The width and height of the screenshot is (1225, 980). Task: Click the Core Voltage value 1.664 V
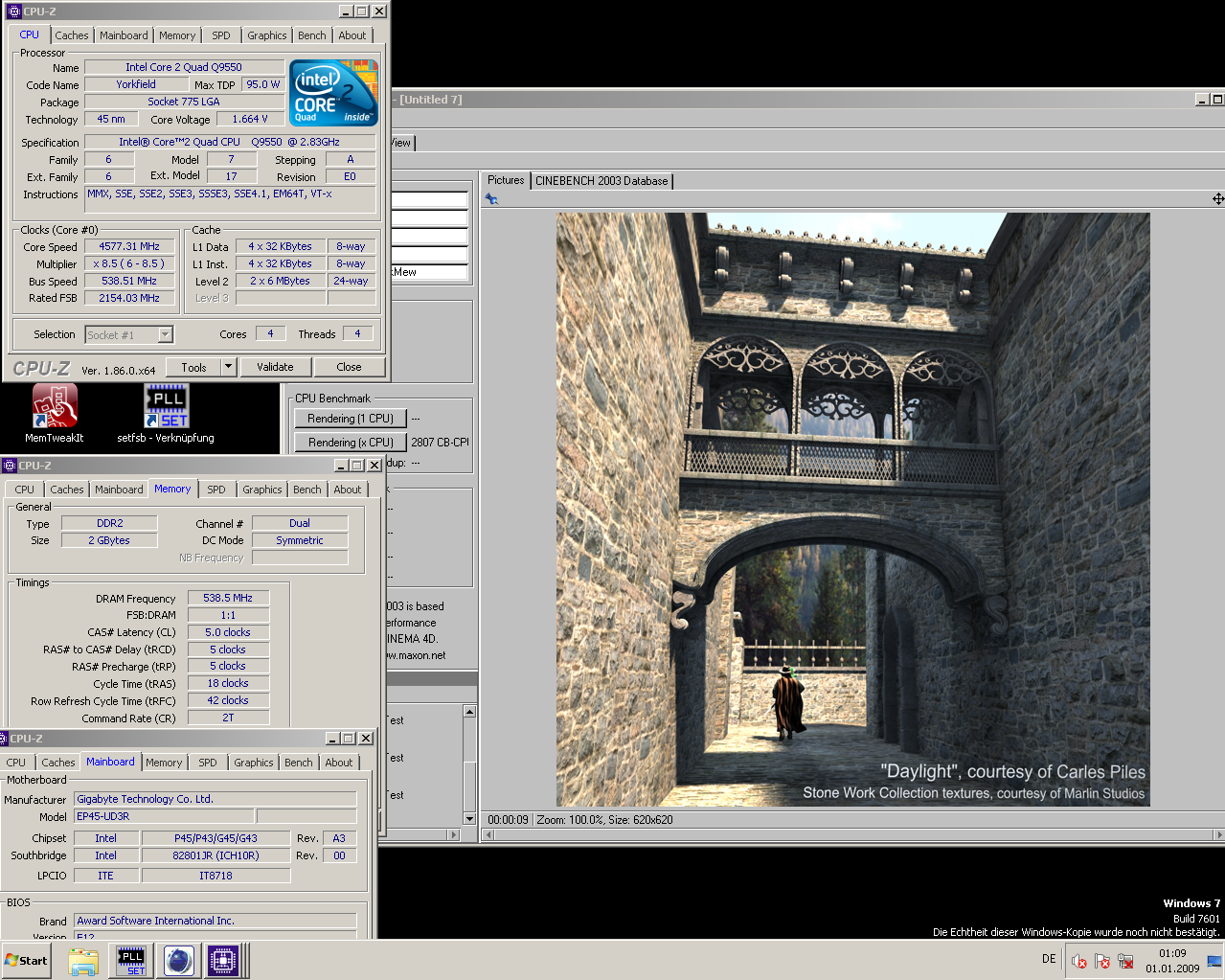pos(250,119)
